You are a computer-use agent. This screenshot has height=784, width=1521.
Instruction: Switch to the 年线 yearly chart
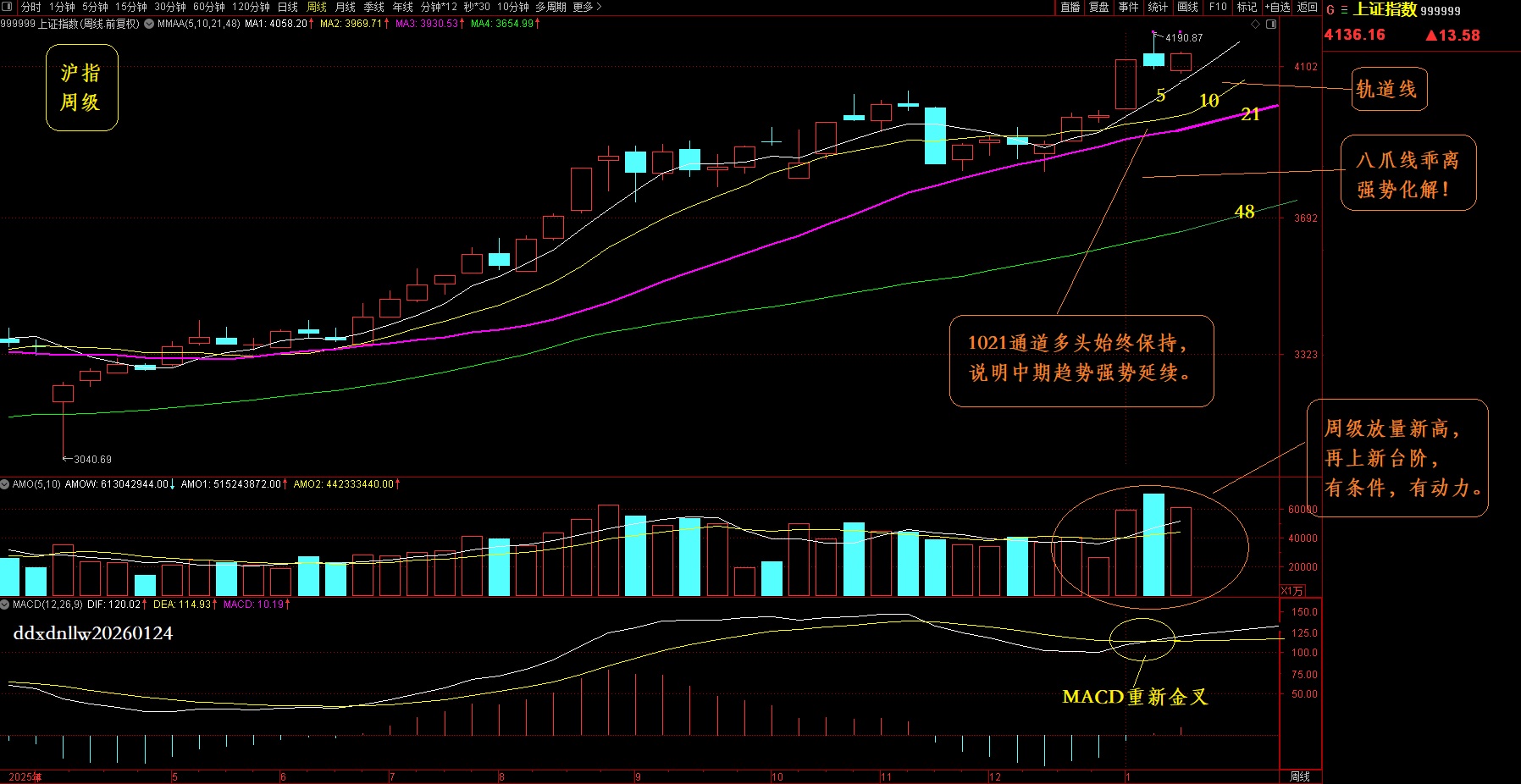tap(403, 7)
